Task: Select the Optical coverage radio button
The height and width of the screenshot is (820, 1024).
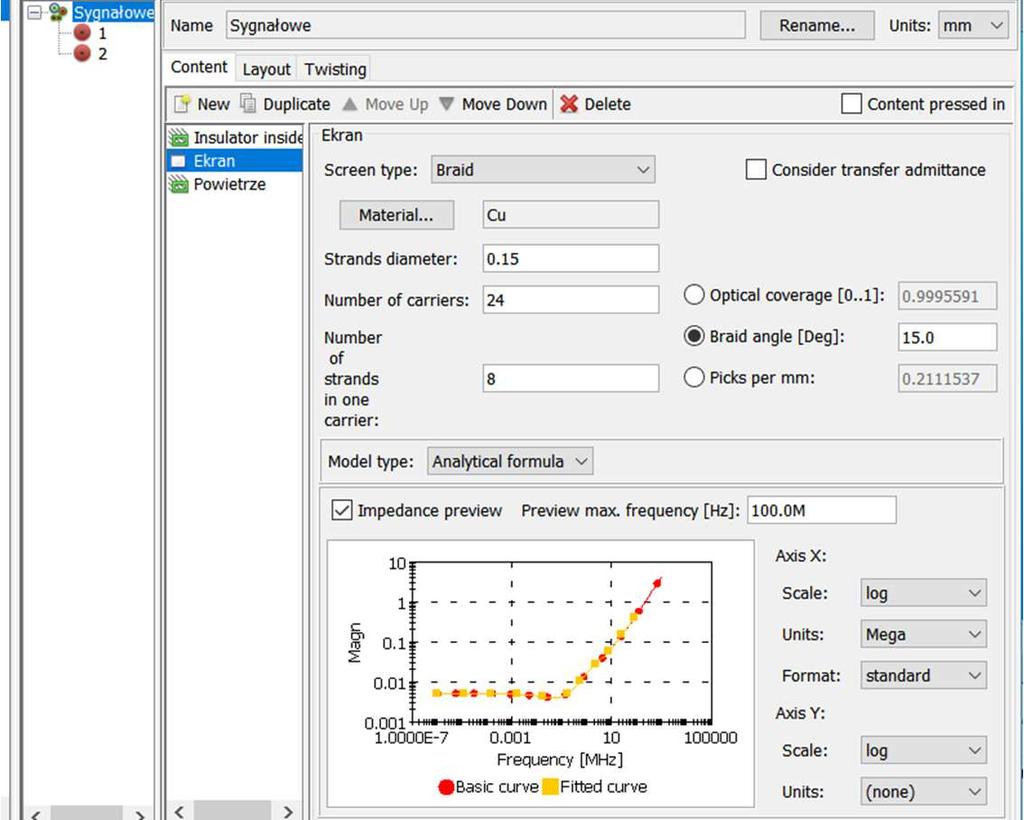Action: pos(694,295)
